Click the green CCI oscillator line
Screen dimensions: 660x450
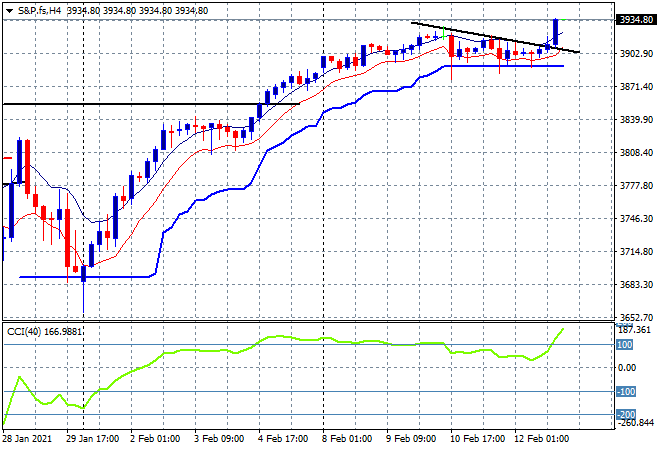pos(200,351)
